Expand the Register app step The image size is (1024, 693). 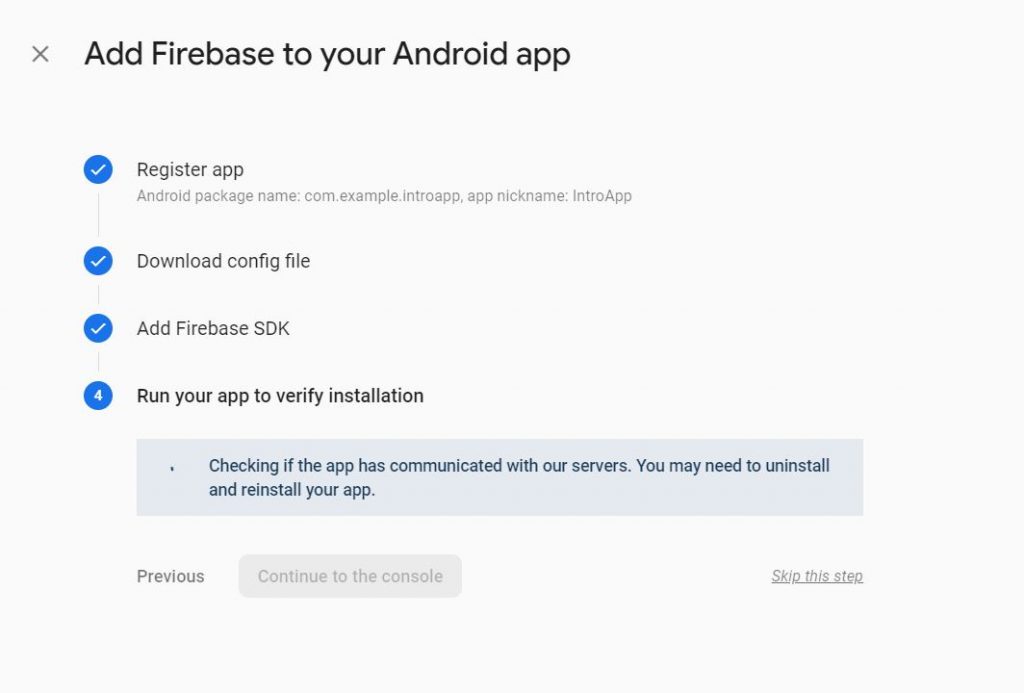[x=190, y=170]
